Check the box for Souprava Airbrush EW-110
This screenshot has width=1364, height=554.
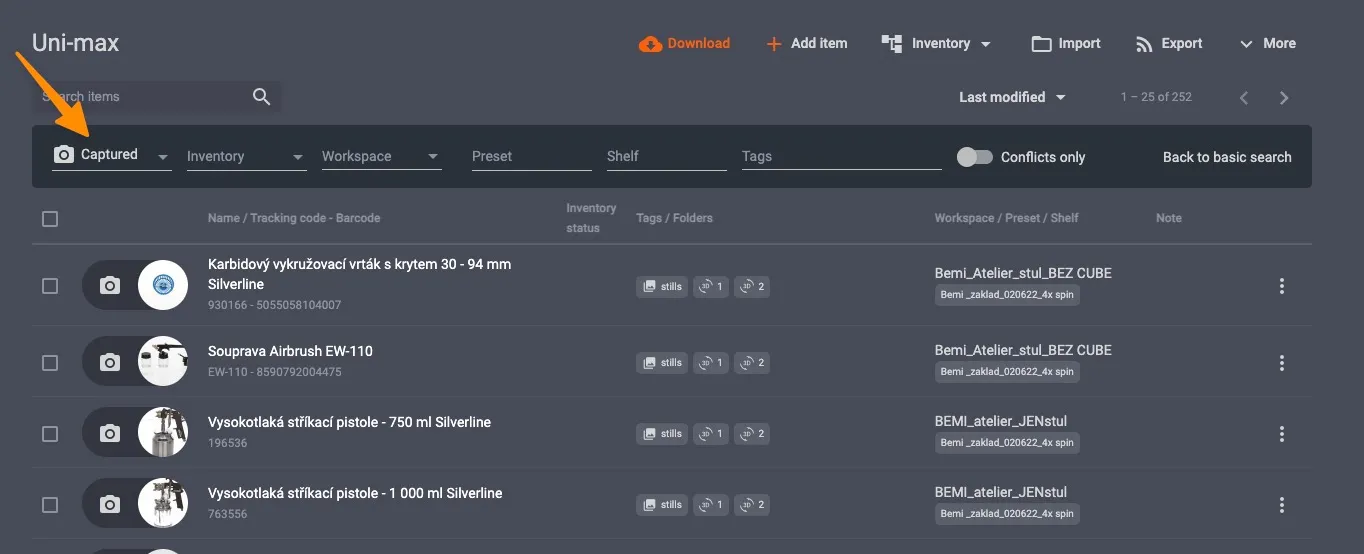click(50, 363)
